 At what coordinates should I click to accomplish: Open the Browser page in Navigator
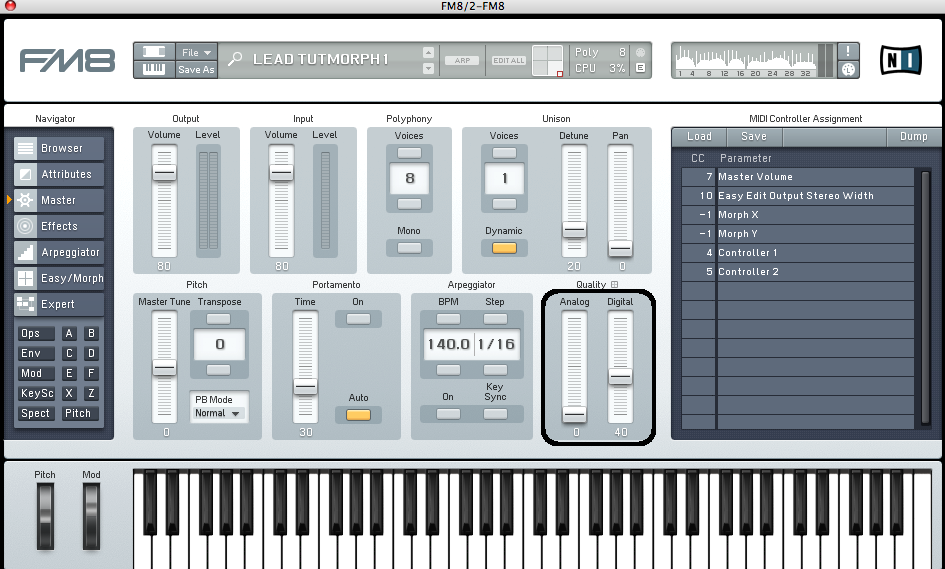click(x=59, y=148)
